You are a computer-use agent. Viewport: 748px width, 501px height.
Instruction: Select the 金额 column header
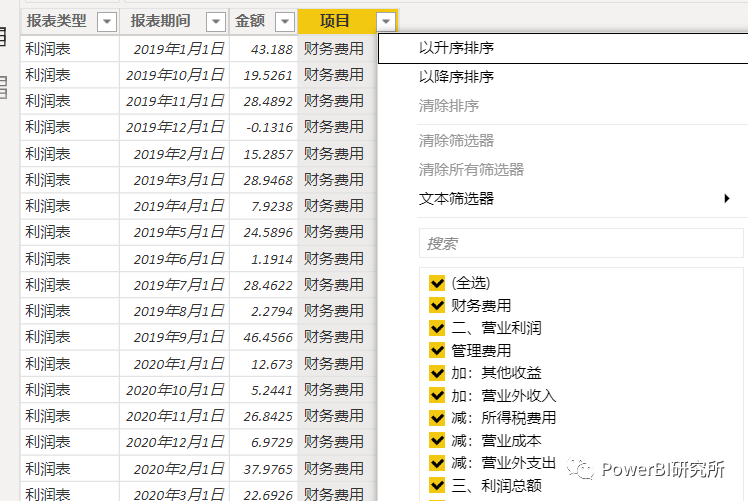click(250, 21)
